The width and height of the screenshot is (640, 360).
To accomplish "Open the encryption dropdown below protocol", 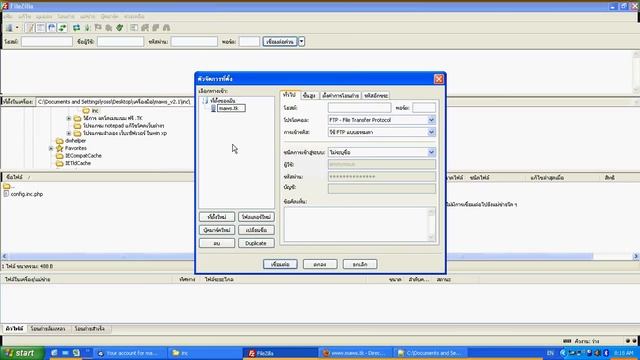I will pos(382,132).
